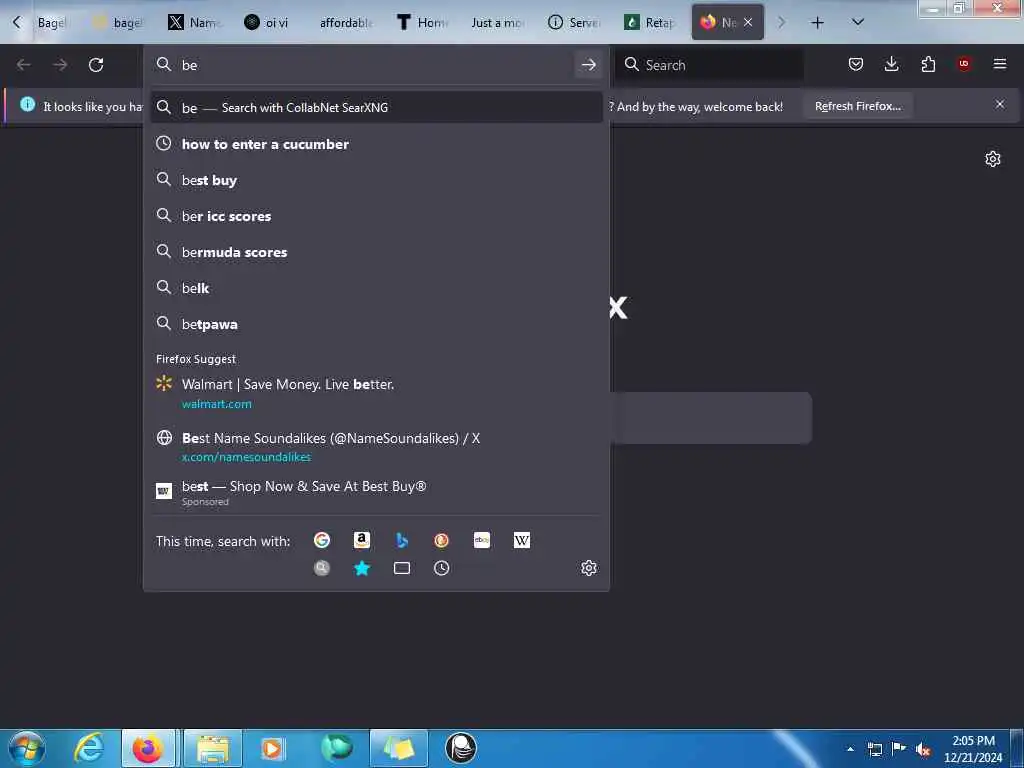Choose the 'belk' search suggestion
This screenshot has height=768, width=1024.
[x=376, y=287]
